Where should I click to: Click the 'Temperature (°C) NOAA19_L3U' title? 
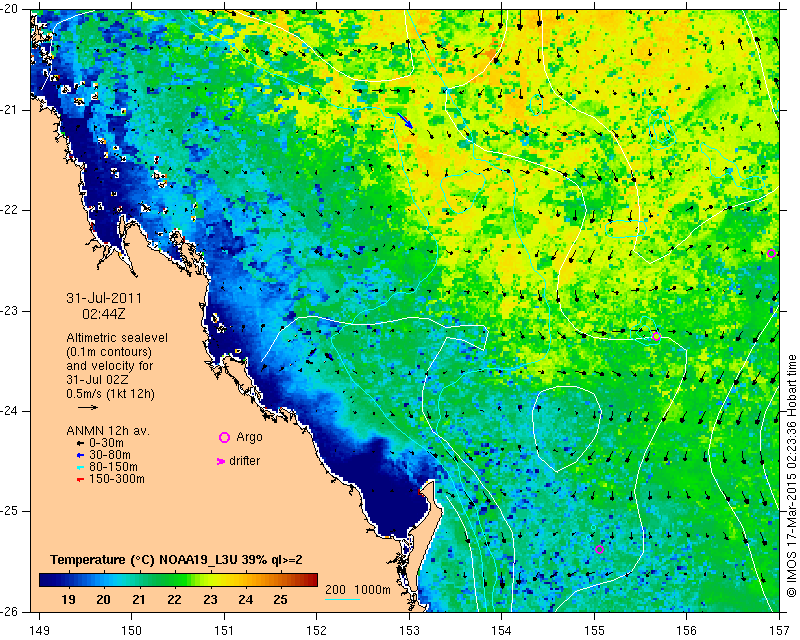tap(144, 560)
